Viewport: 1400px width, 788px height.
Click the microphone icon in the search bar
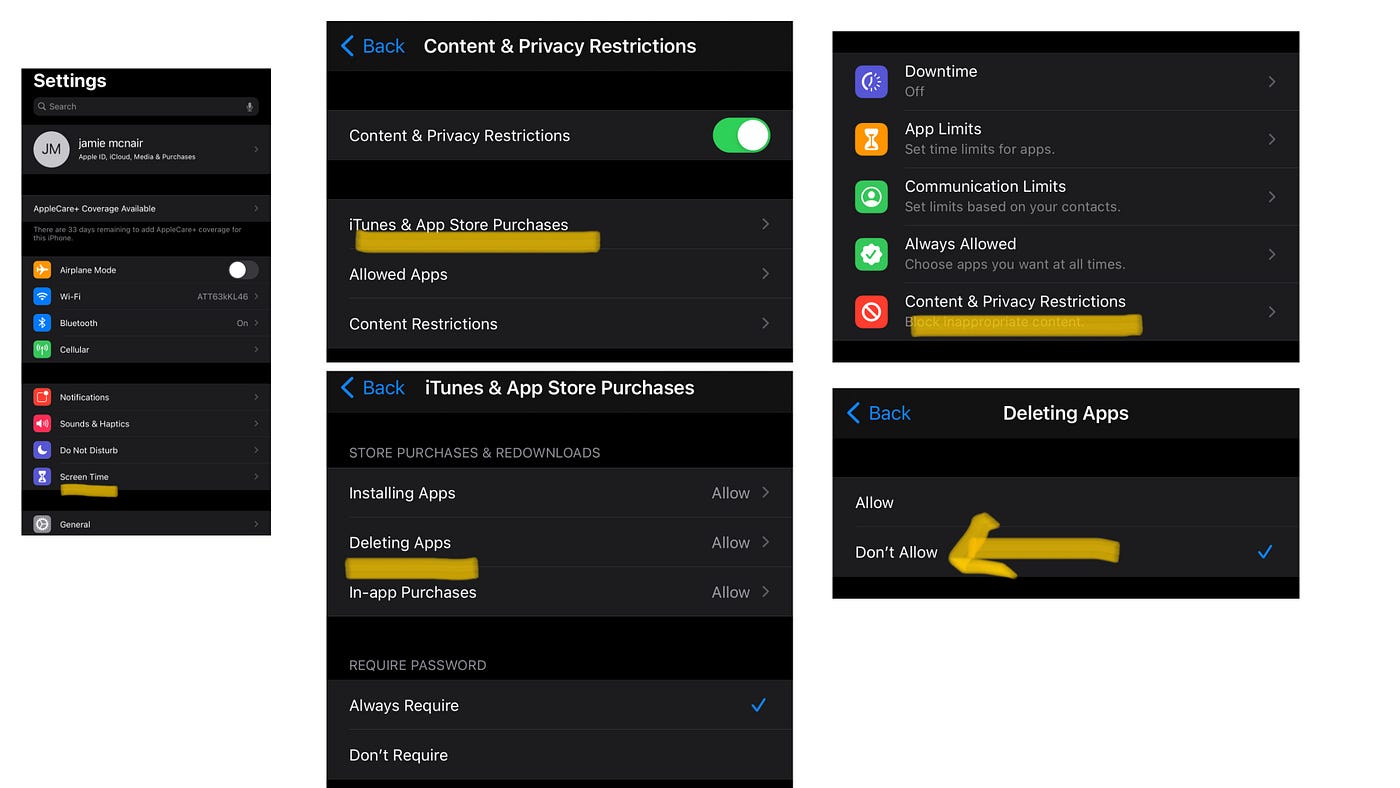[x=250, y=106]
